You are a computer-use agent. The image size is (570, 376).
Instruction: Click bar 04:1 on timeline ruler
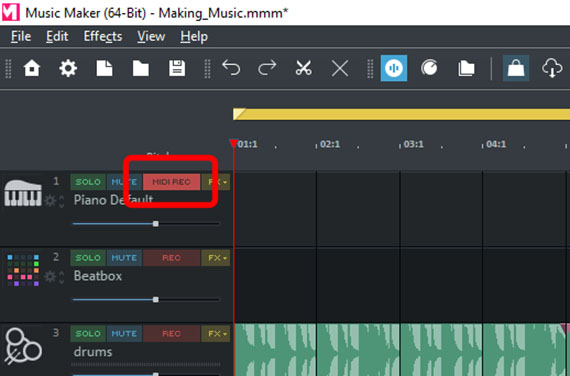tap(496, 144)
